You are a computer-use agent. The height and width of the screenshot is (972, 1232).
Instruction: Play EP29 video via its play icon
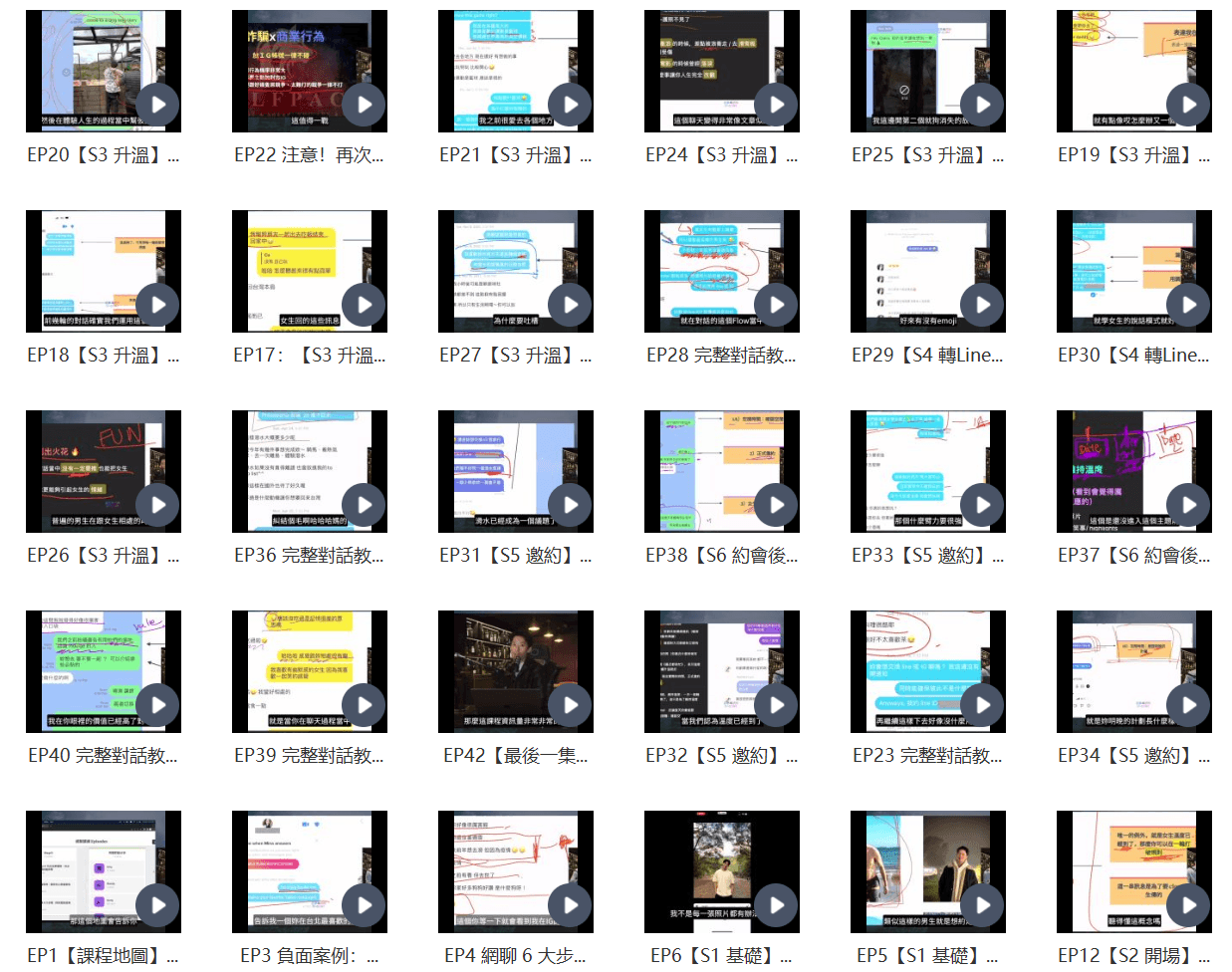pos(982,305)
